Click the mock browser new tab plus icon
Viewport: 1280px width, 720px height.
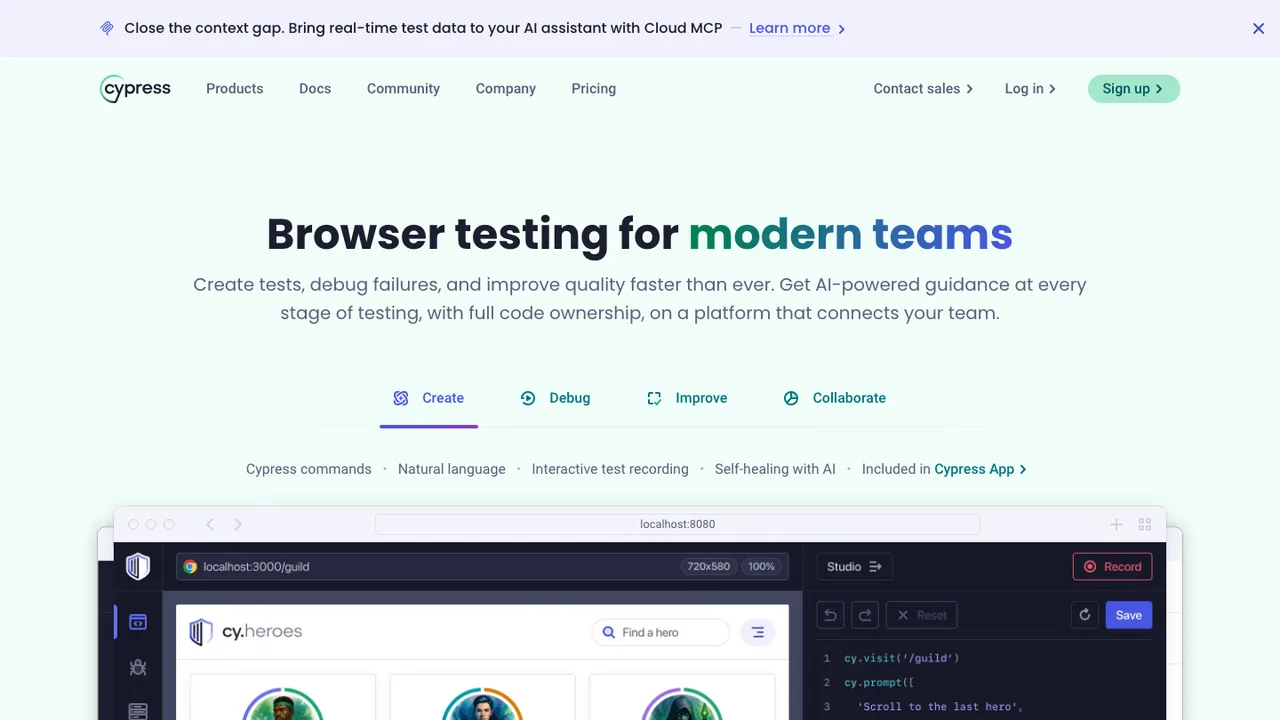[x=1116, y=524]
